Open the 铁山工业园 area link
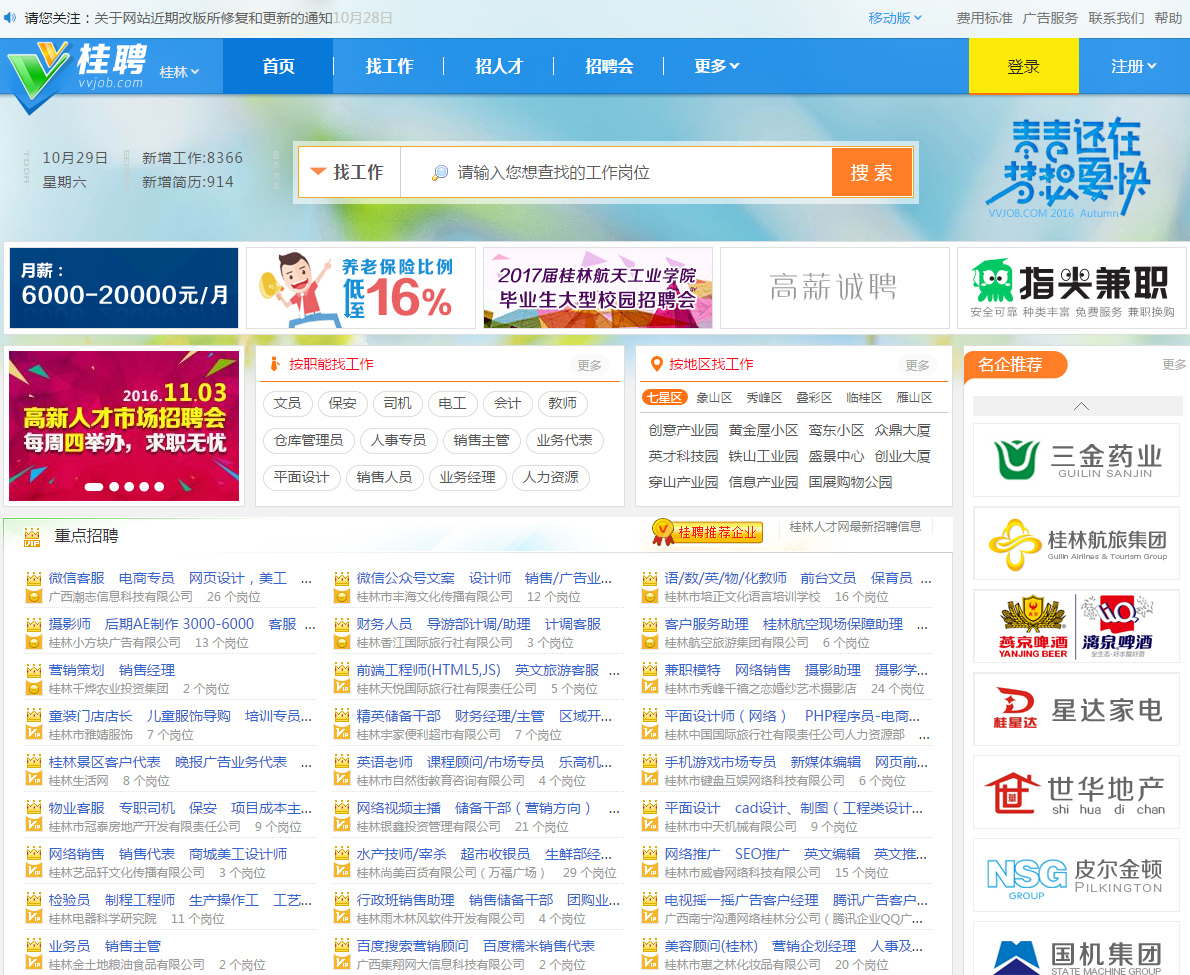This screenshot has width=1190, height=975. [x=763, y=456]
